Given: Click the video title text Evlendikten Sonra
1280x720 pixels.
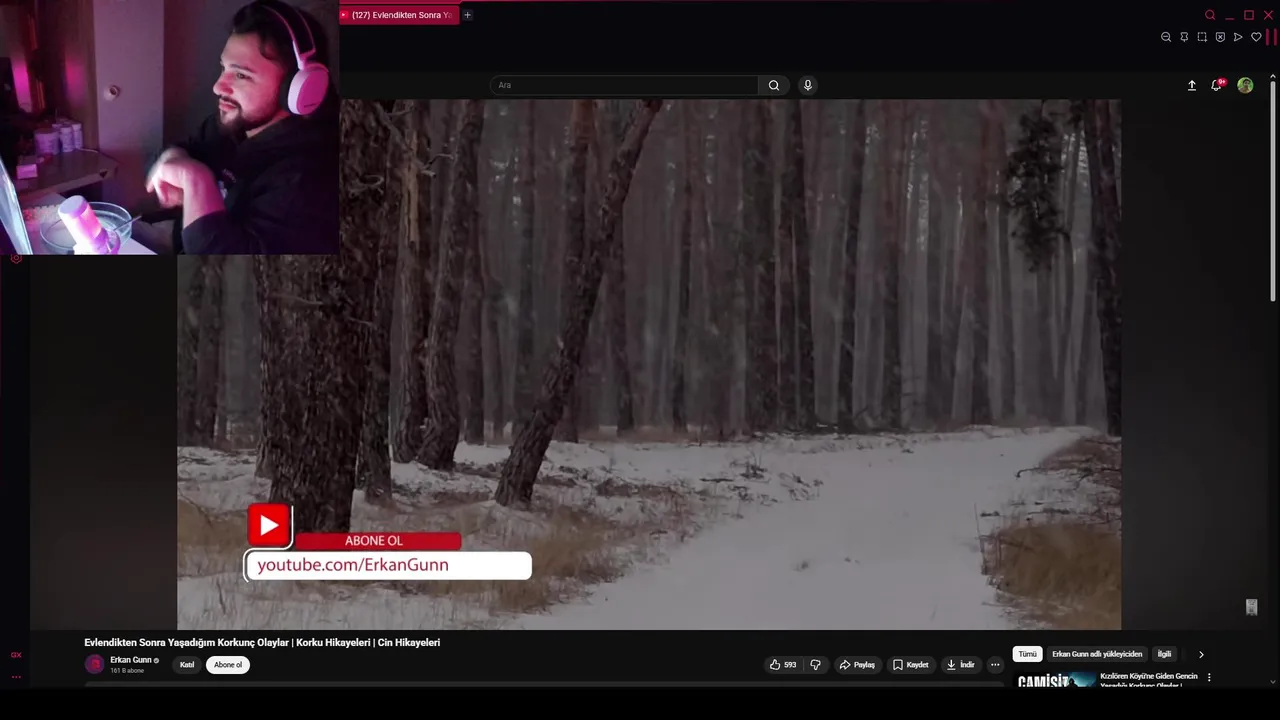Looking at the screenshot, I should tap(262, 643).
